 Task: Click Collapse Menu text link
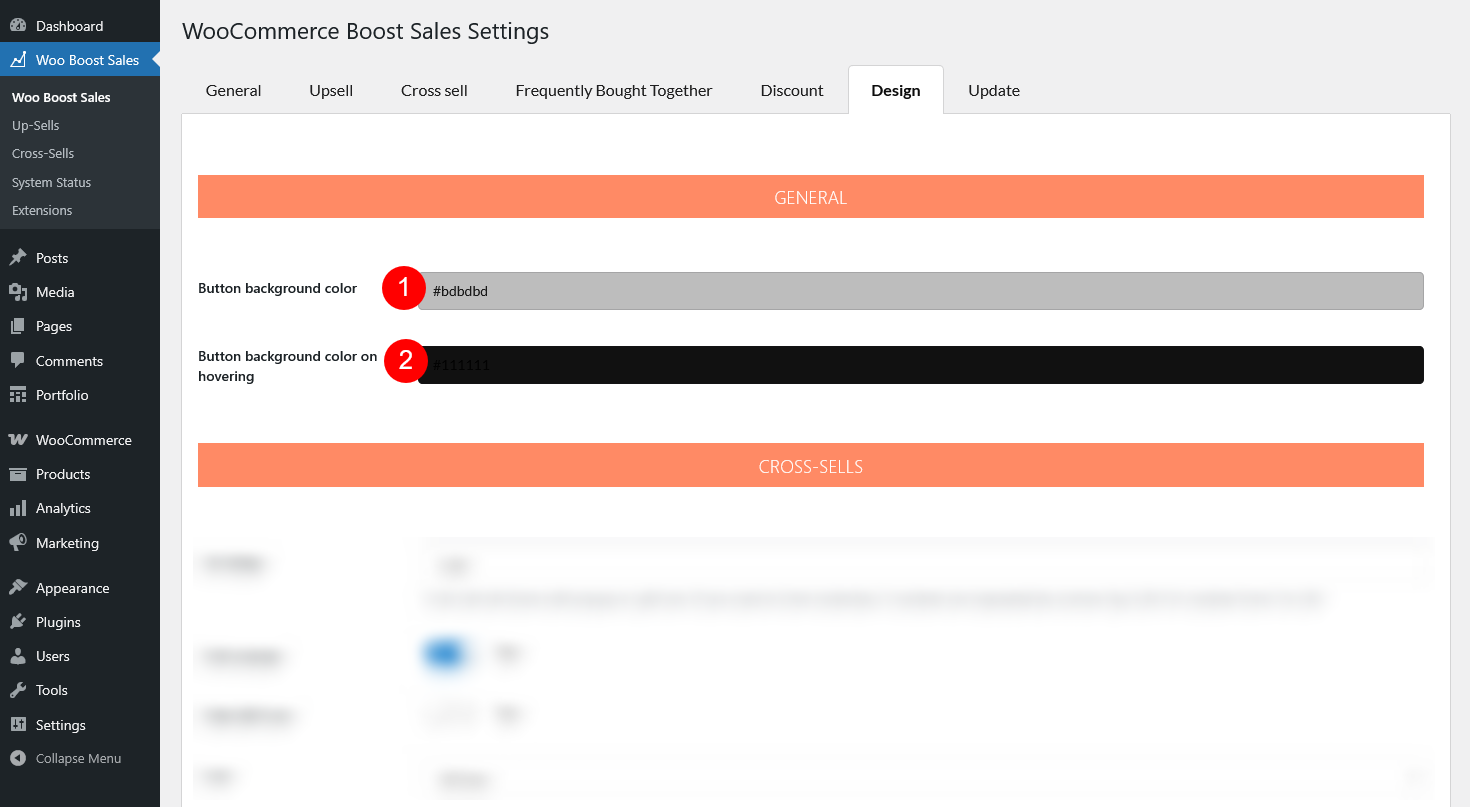(x=79, y=759)
